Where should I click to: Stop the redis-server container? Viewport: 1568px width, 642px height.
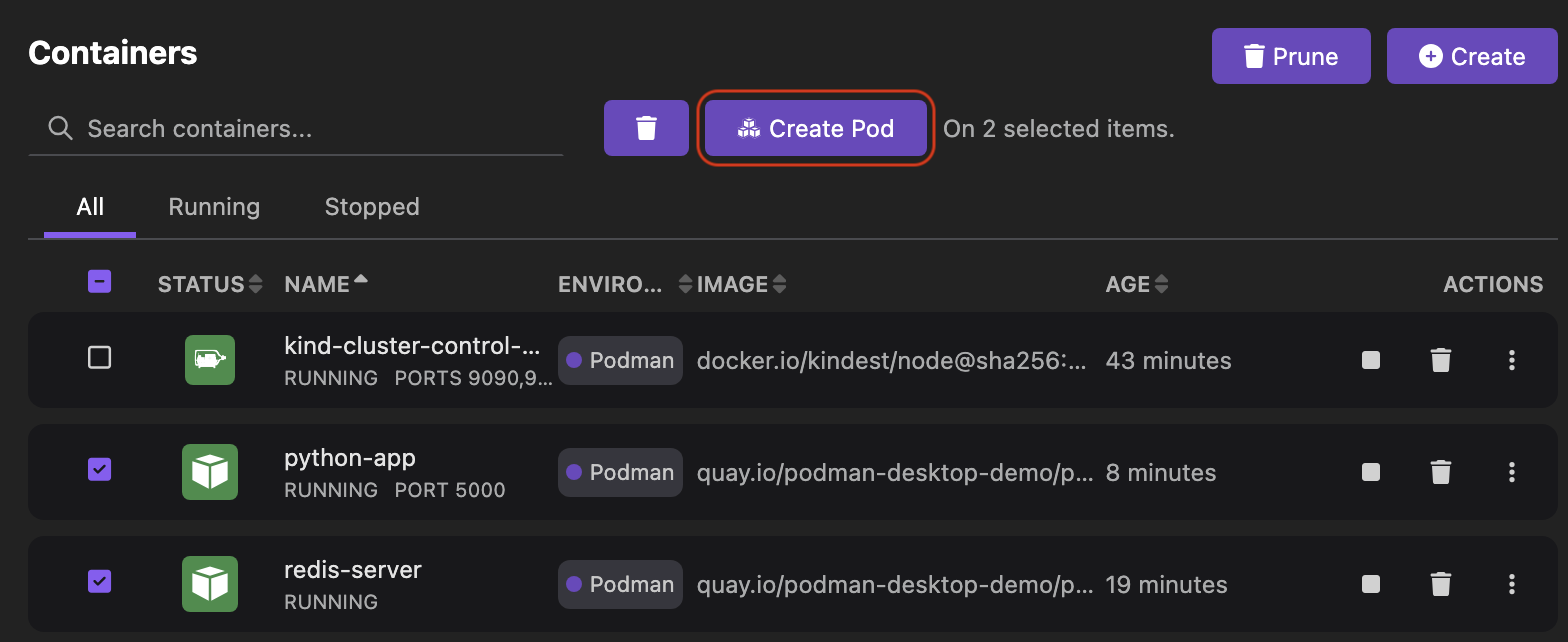point(1371,584)
